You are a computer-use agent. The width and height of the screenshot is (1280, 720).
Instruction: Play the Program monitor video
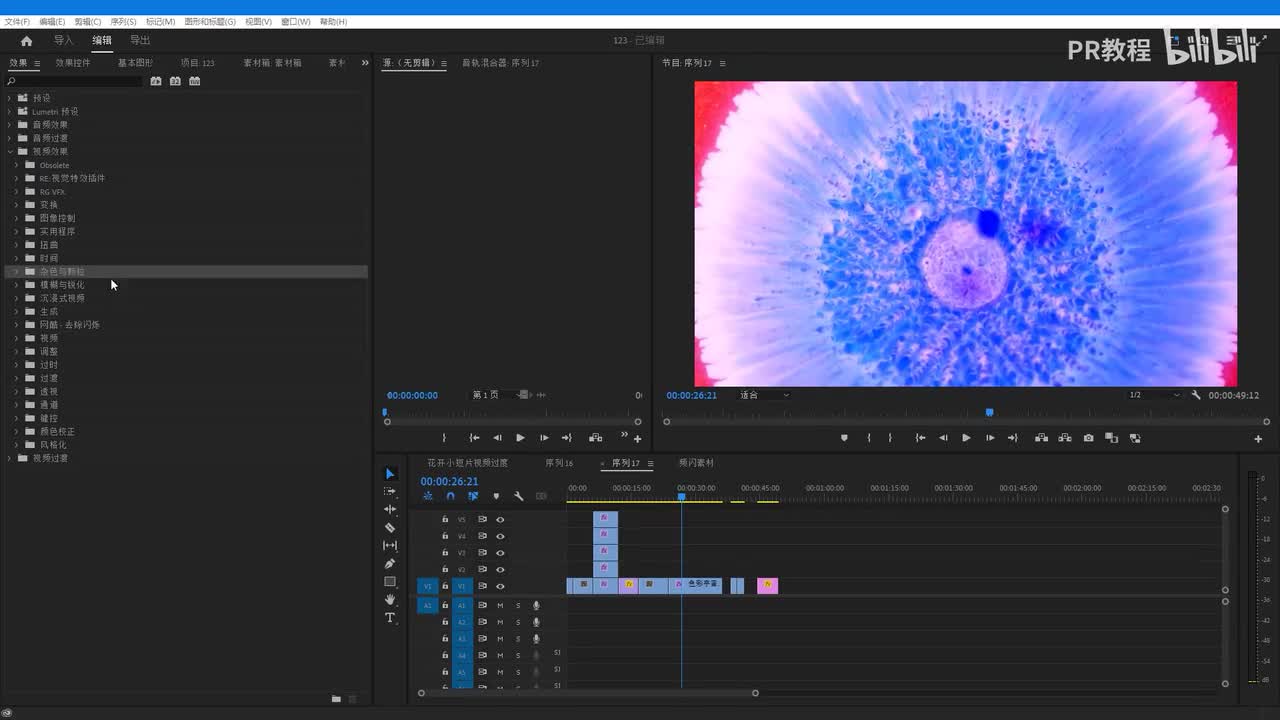click(966, 438)
